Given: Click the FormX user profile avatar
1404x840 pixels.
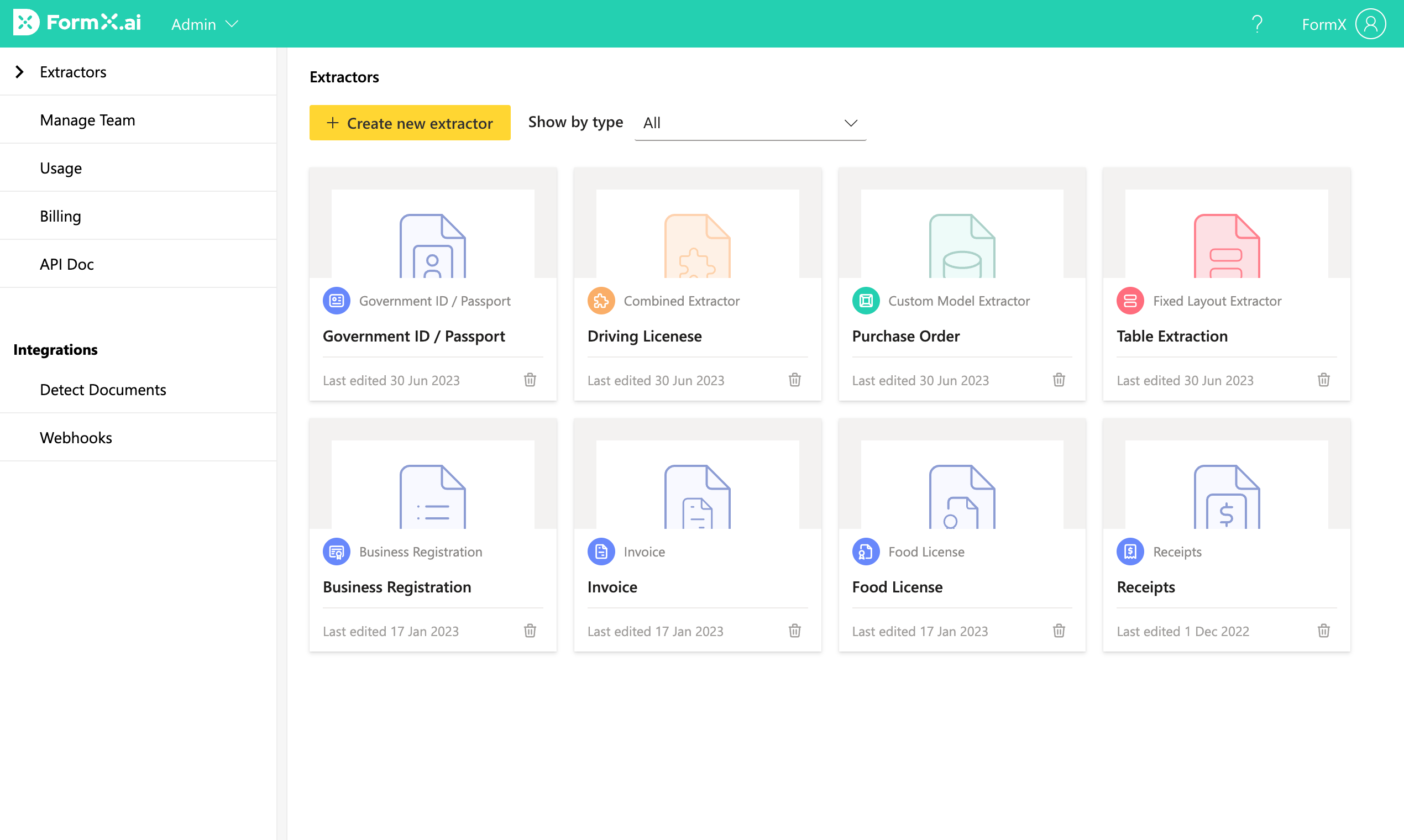Looking at the screenshot, I should coord(1370,24).
